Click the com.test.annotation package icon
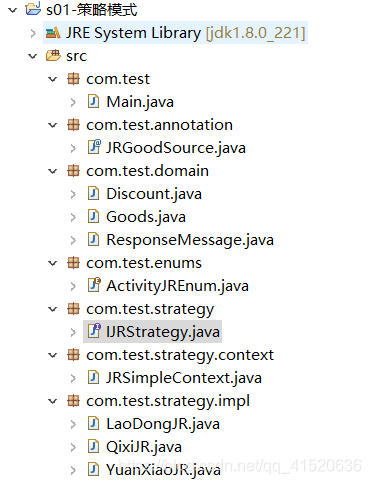 73,125
